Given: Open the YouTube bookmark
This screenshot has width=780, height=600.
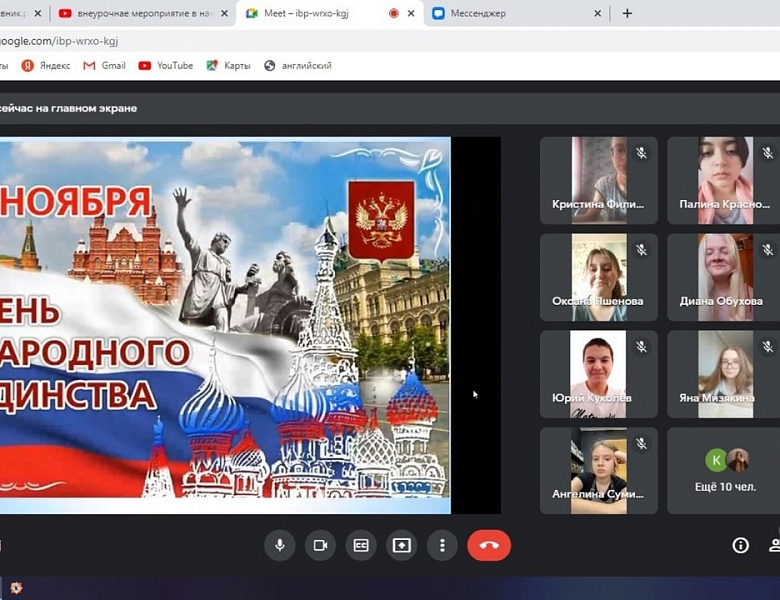Looking at the screenshot, I should (166, 66).
